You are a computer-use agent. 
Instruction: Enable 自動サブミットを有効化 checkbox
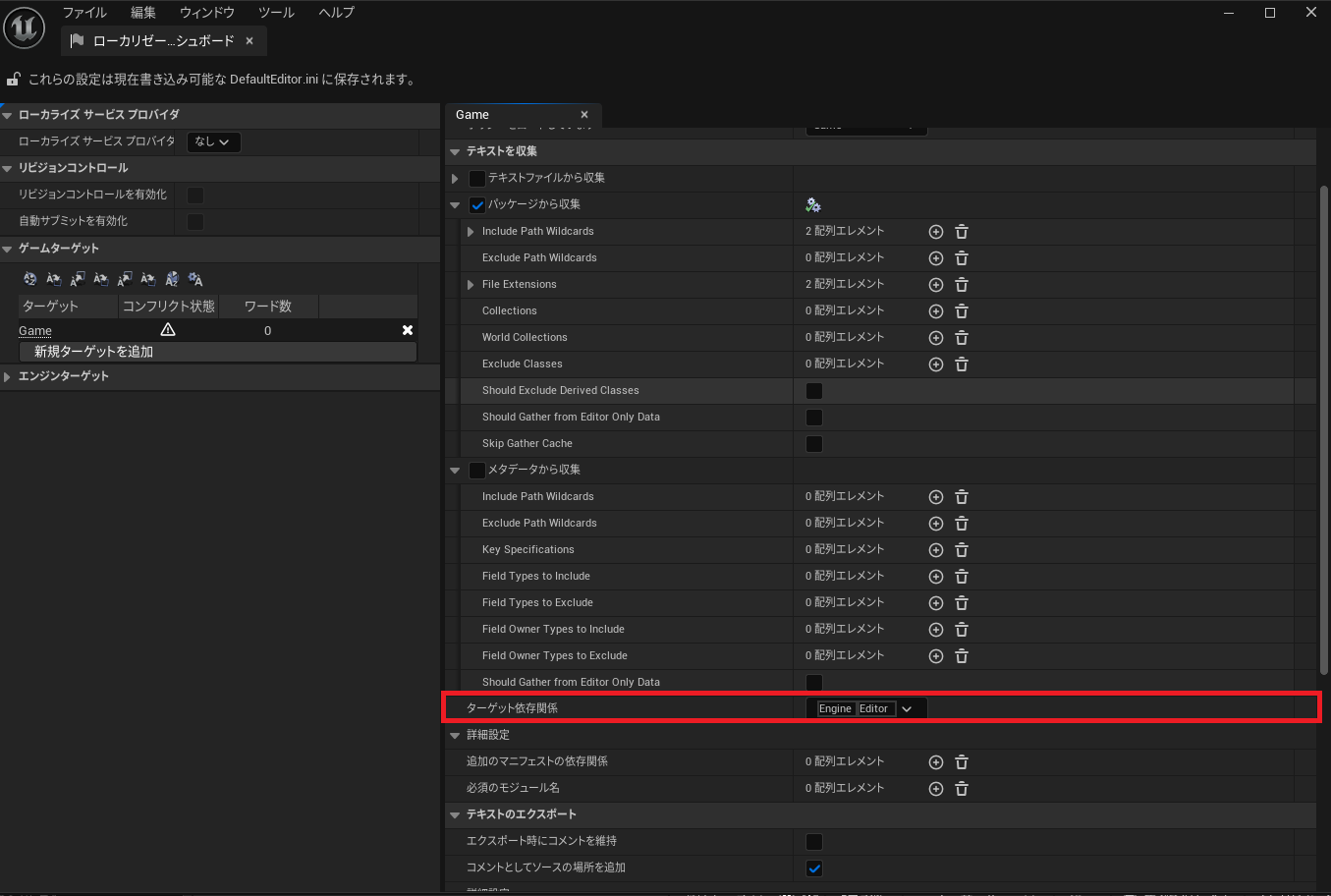click(x=195, y=221)
